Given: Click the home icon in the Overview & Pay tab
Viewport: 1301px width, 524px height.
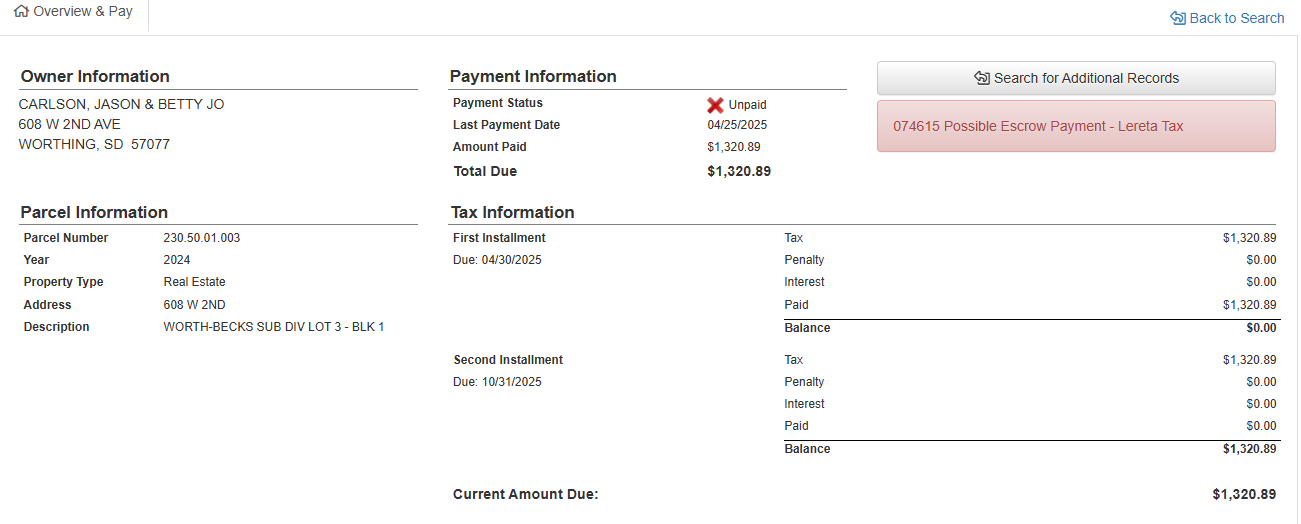Looking at the screenshot, I should click(x=21, y=12).
